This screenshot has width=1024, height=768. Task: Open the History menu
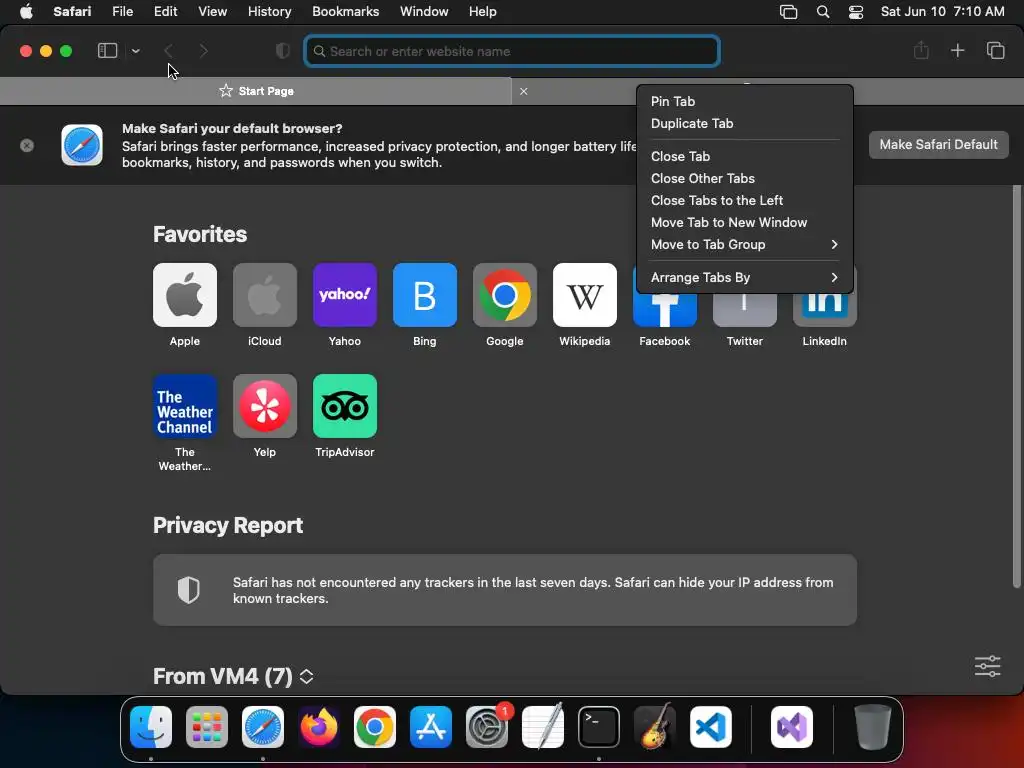click(x=269, y=11)
